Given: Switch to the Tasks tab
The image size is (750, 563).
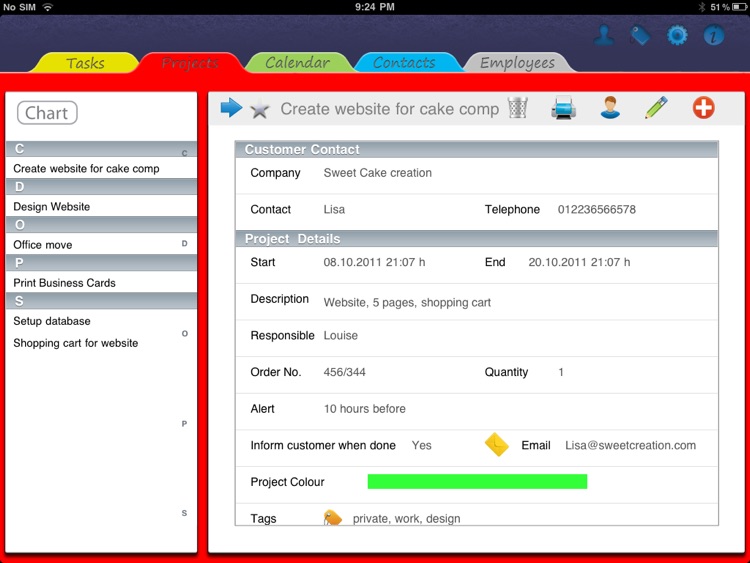Looking at the screenshot, I should coord(85,63).
